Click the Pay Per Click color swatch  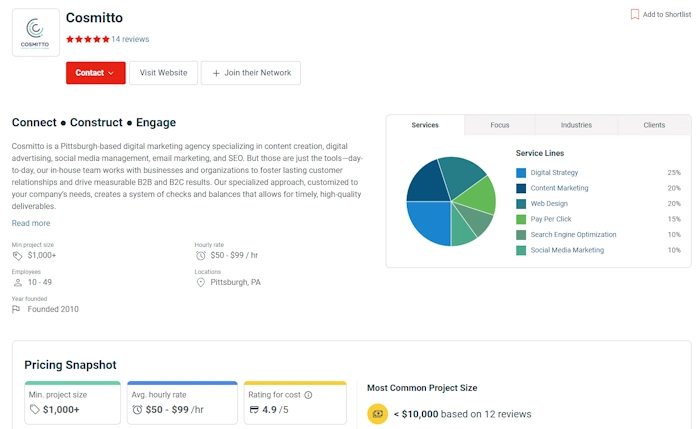point(521,219)
